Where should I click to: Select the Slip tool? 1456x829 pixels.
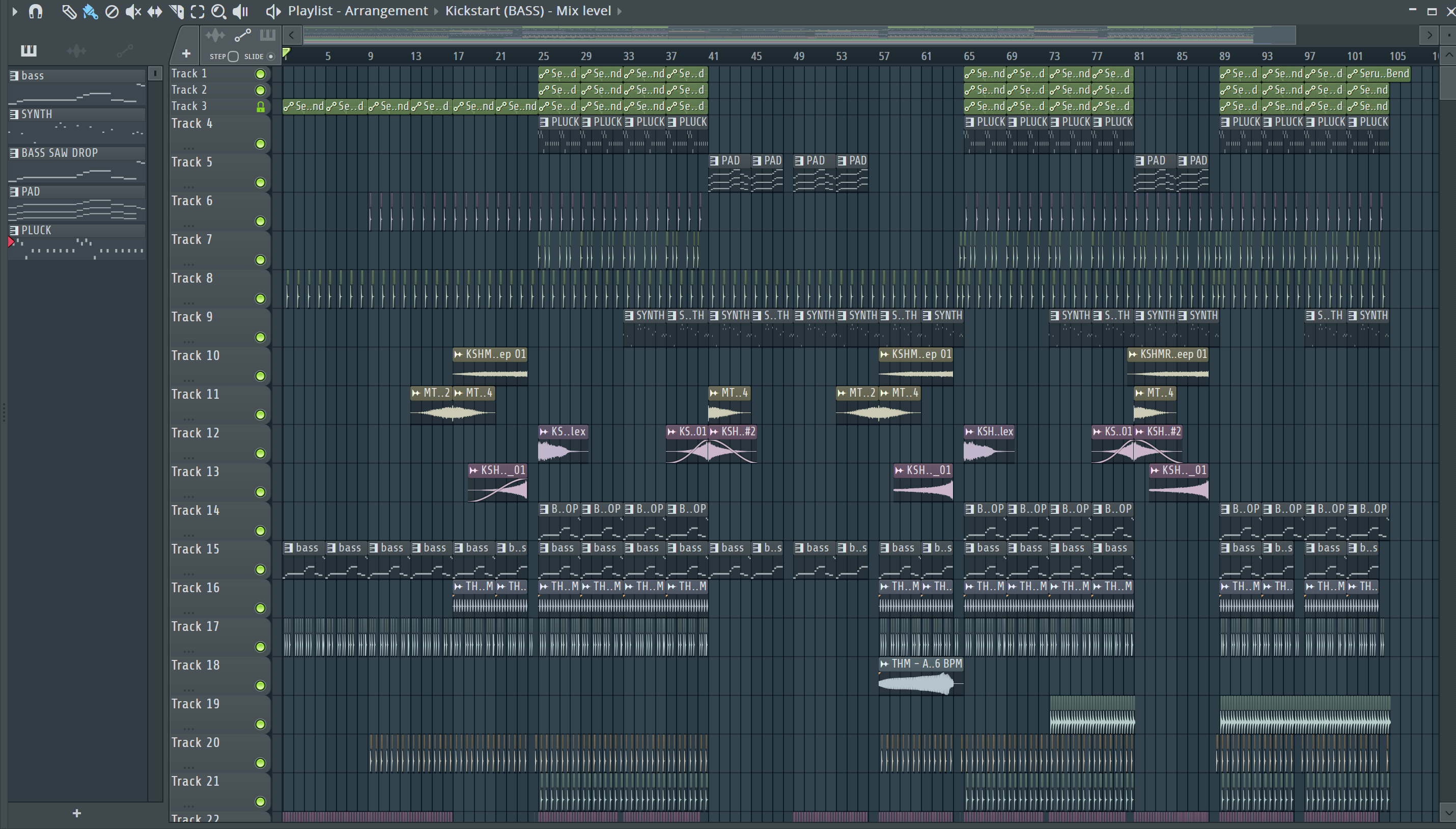tap(154, 11)
